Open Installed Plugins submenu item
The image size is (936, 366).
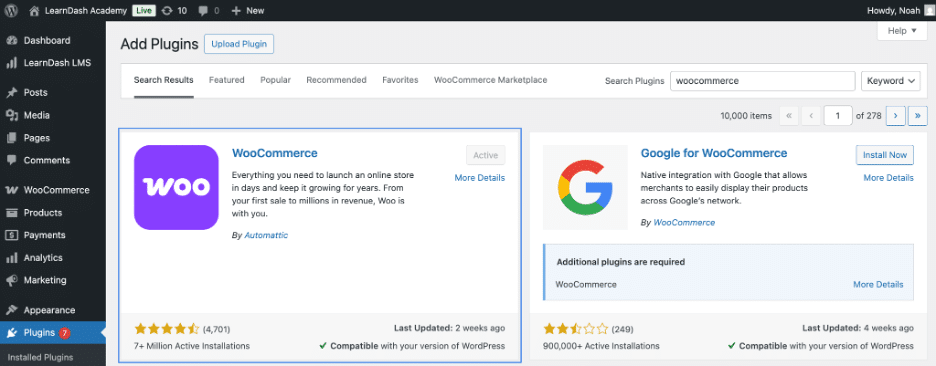click(40, 357)
